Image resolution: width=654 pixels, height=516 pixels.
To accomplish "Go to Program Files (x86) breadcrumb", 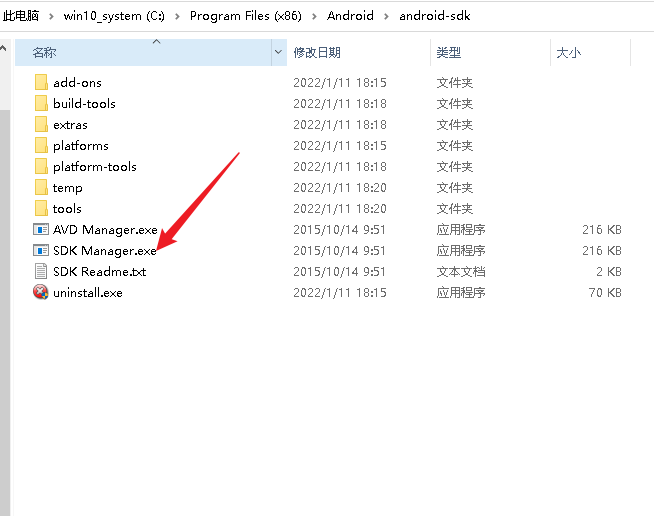I will click(x=245, y=16).
